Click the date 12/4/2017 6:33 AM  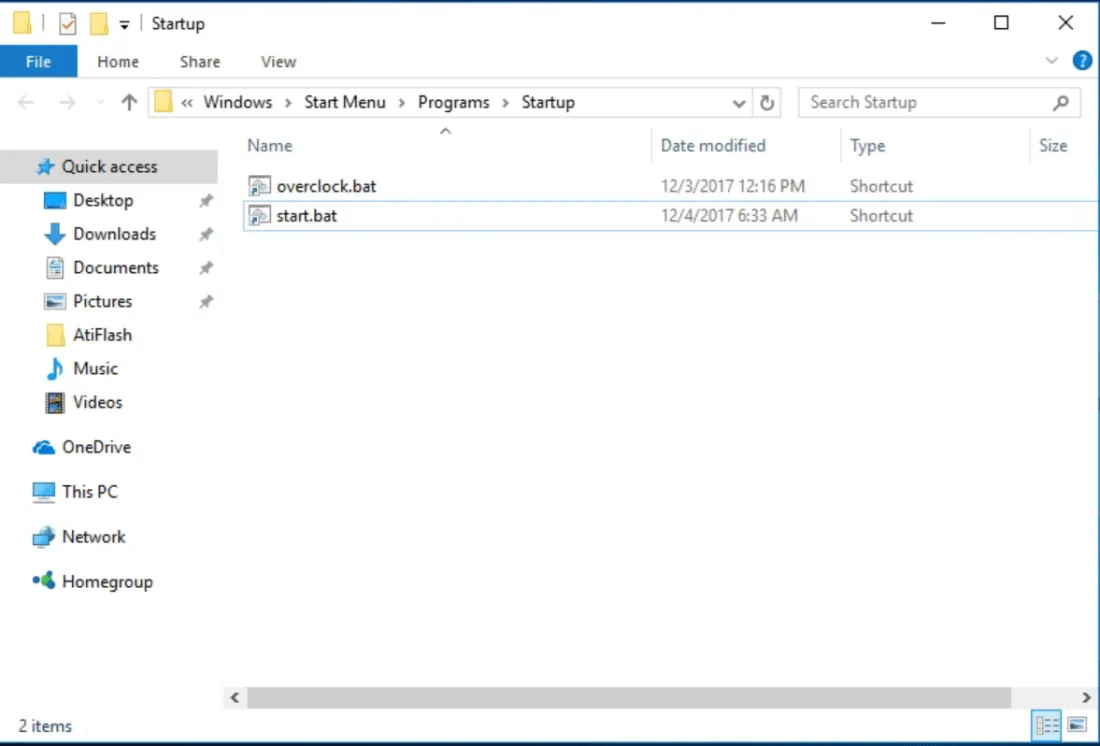729,215
